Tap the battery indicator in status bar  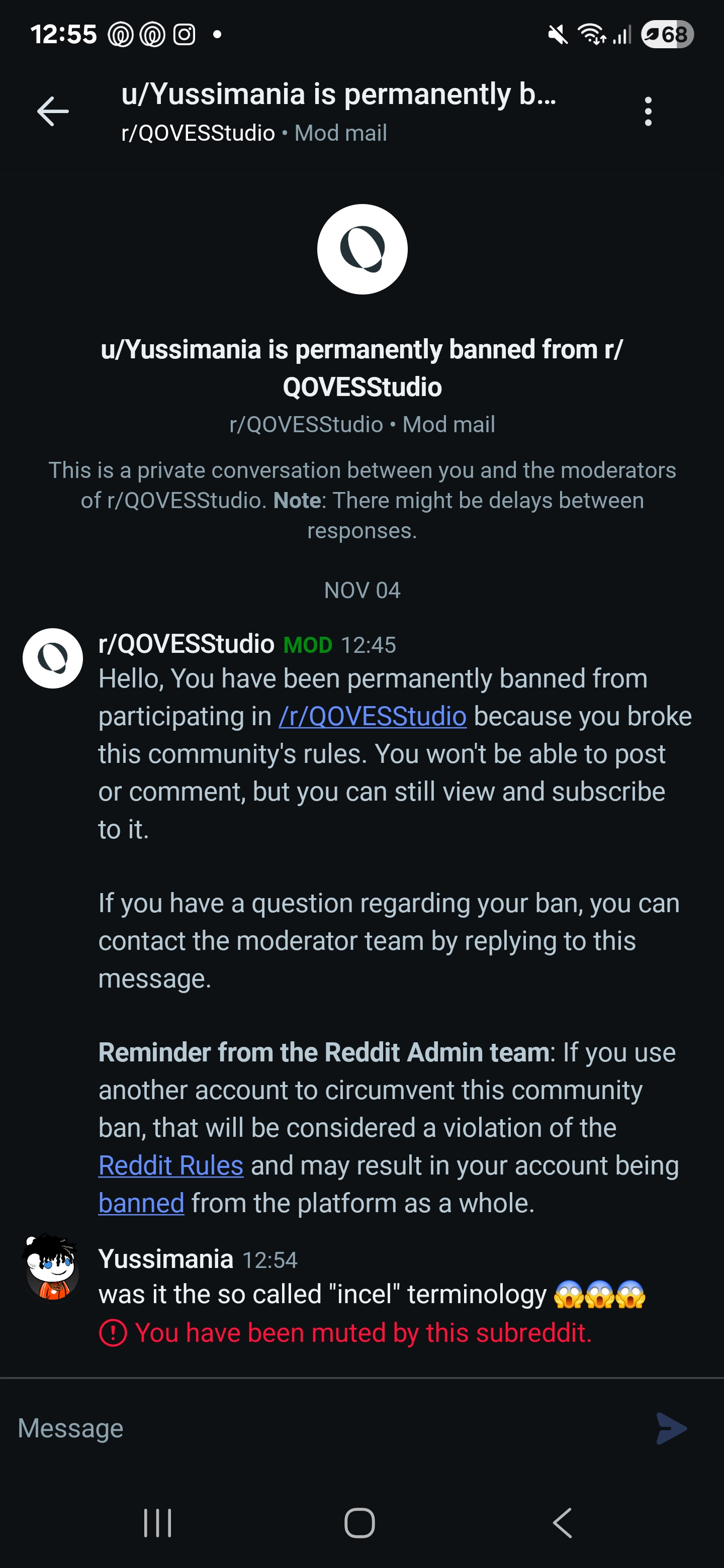pyautogui.click(x=668, y=35)
